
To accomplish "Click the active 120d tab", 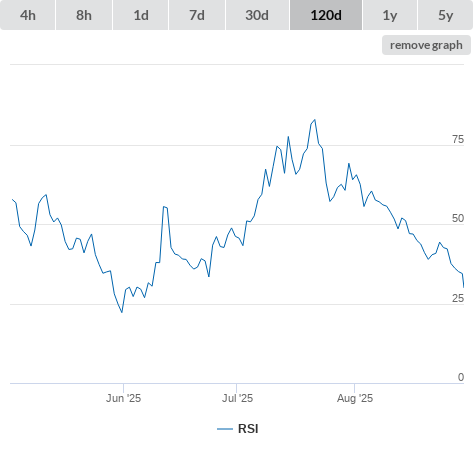I will pos(326,15).
